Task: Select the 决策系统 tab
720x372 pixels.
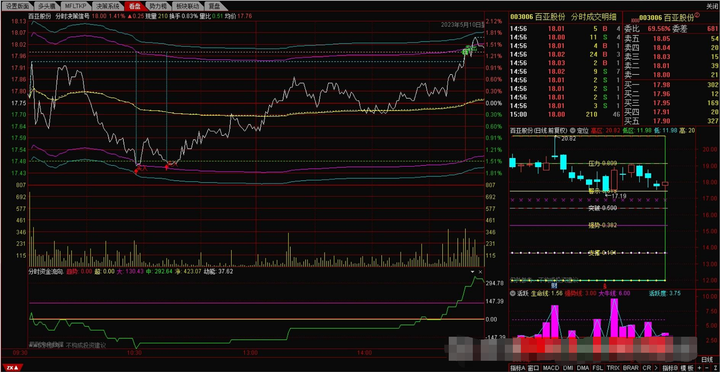Action: tap(106, 6)
